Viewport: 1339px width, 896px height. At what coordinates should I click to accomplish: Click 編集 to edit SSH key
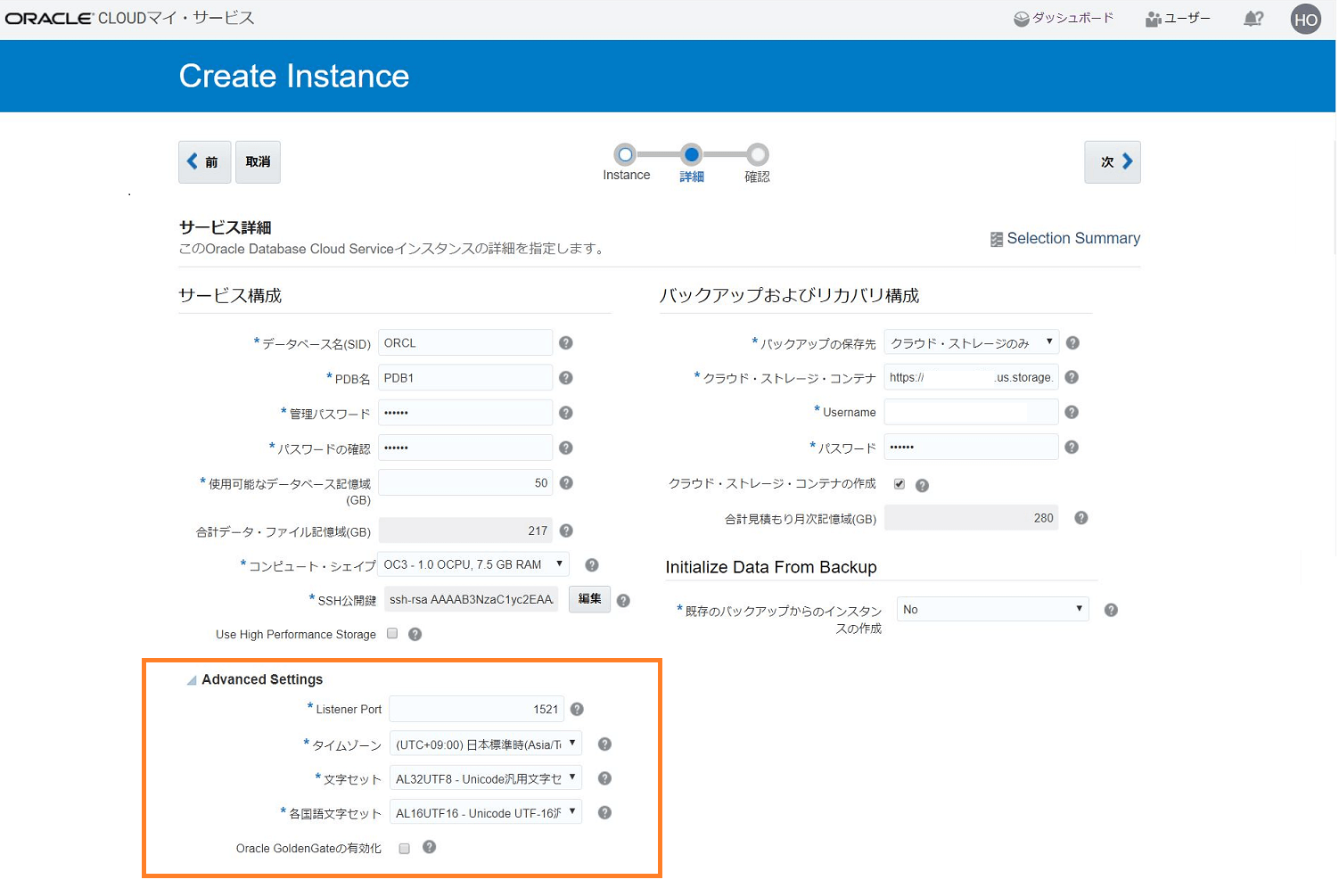pos(589,599)
